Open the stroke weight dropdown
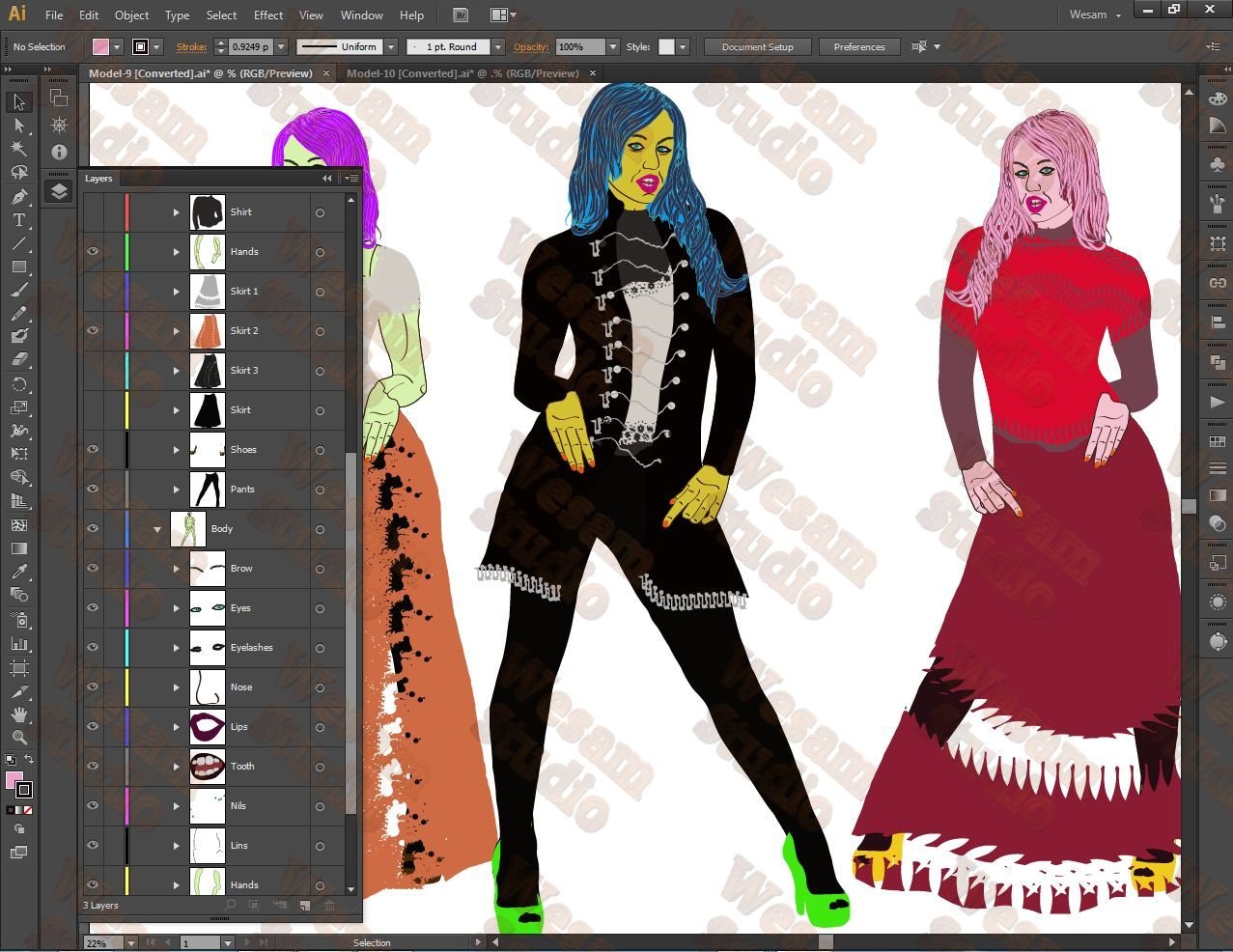Viewport: 1233px width, 952px height. click(x=281, y=46)
